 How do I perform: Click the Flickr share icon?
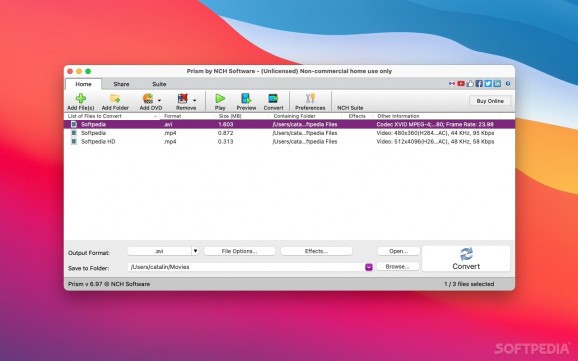click(452, 84)
